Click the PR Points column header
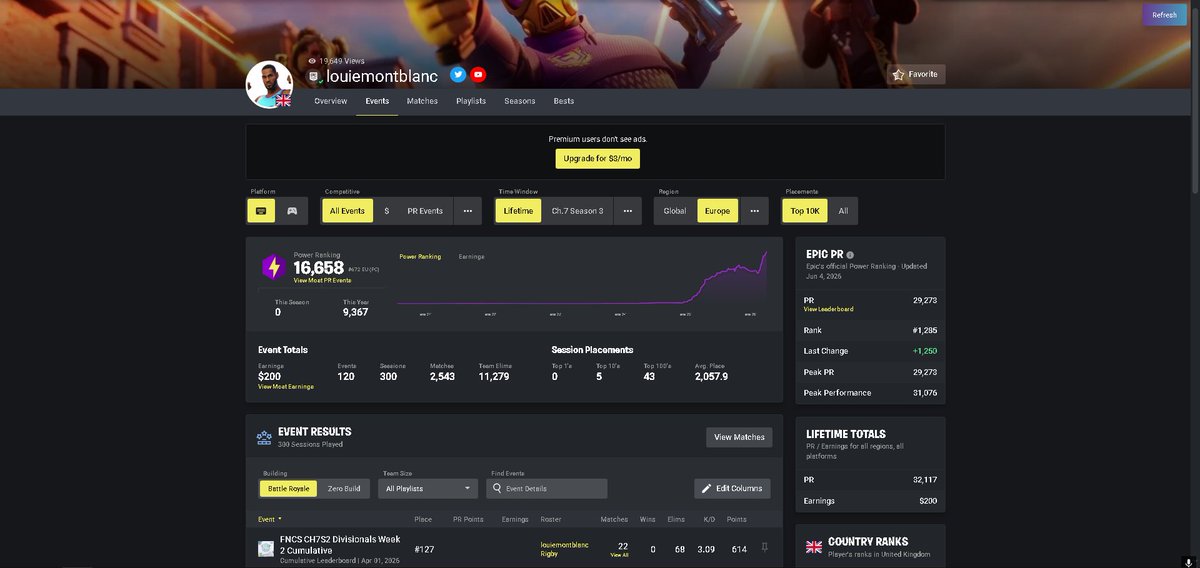This screenshot has width=1200, height=568. tap(469, 519)
